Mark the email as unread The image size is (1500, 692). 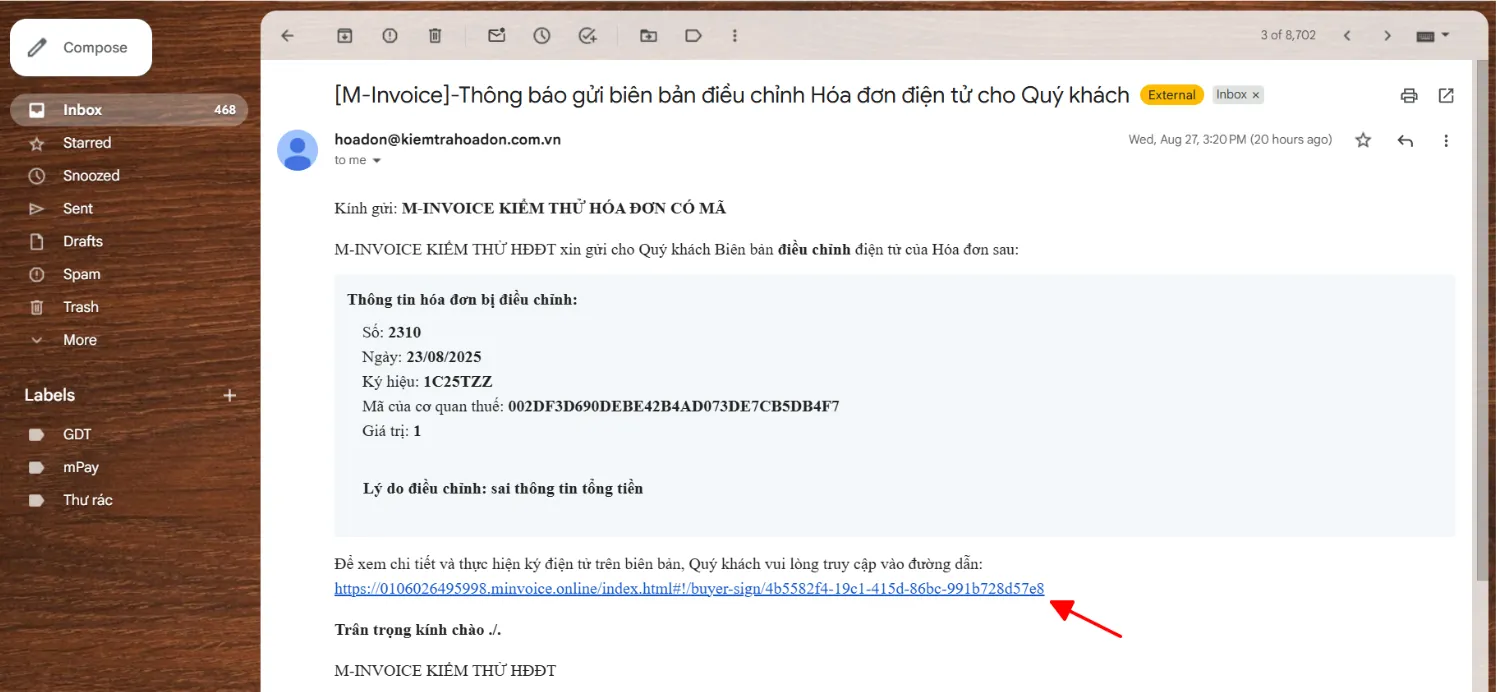pyautogui.click(x=496, y=35)
